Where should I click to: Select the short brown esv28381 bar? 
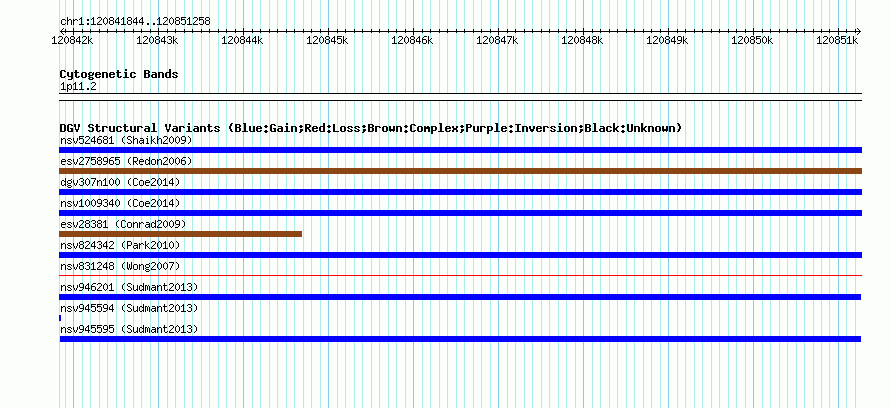[180, 234]
